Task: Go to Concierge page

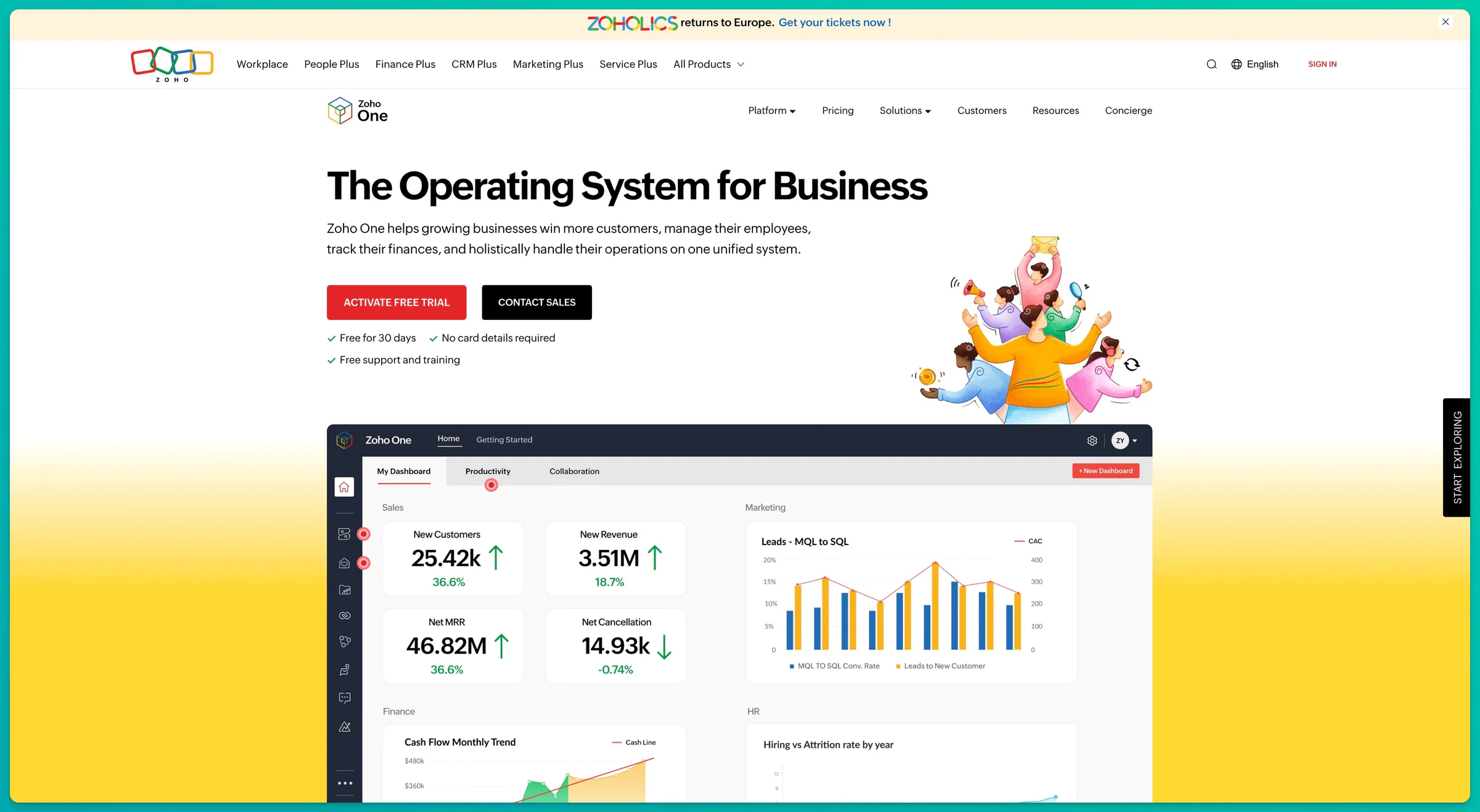Action: point(1128,110)
